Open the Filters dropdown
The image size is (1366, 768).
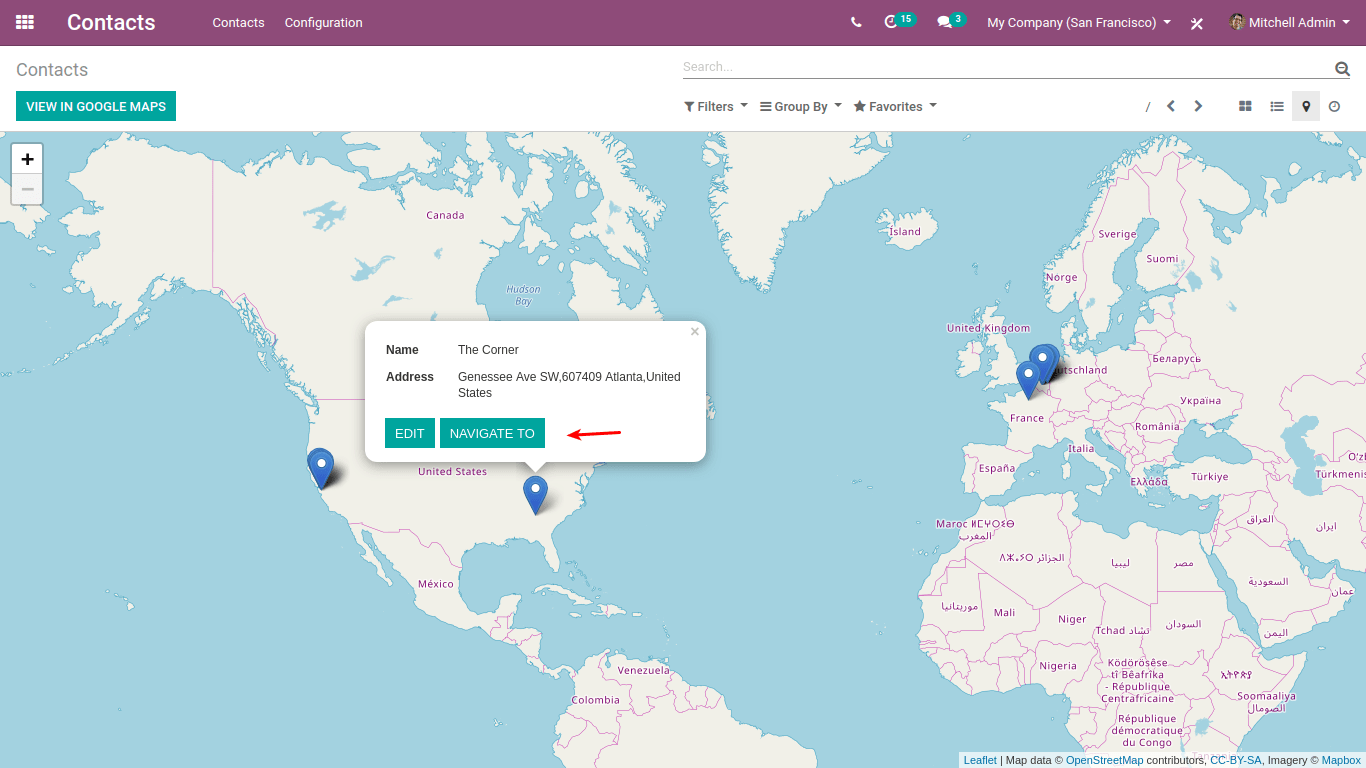pos(716,106)
